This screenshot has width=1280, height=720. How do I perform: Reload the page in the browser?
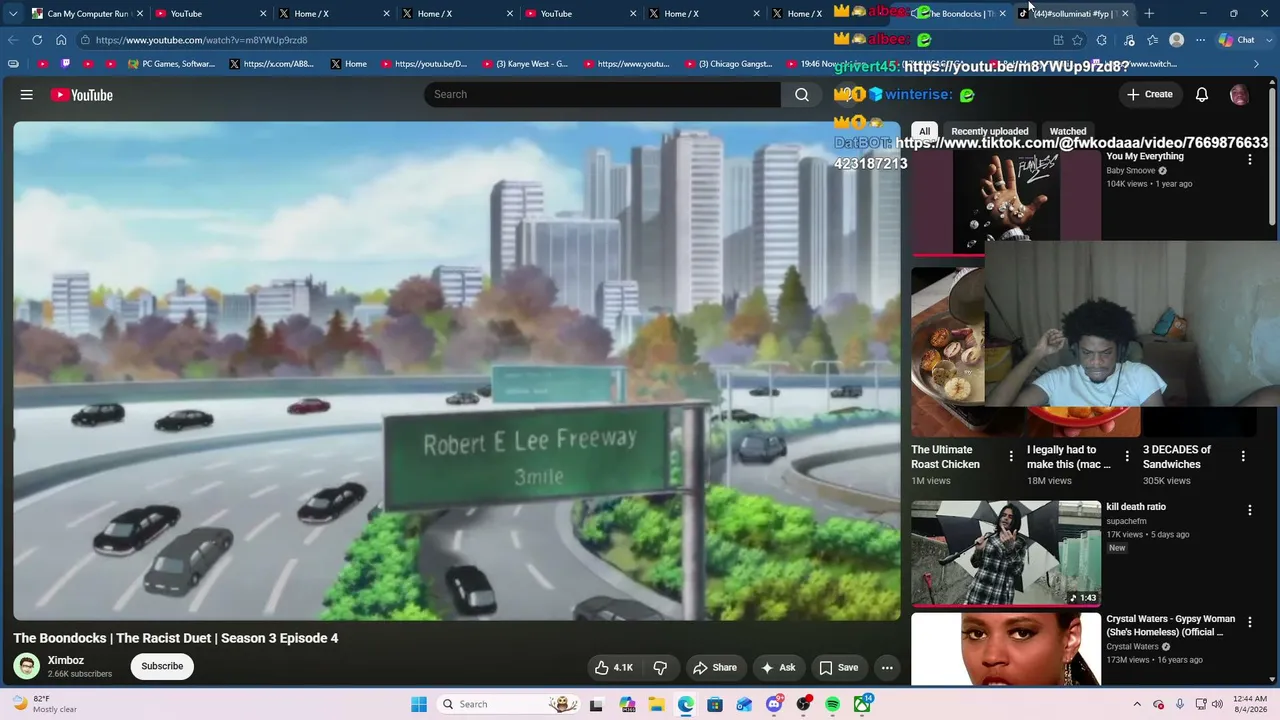tap(37, 40)
